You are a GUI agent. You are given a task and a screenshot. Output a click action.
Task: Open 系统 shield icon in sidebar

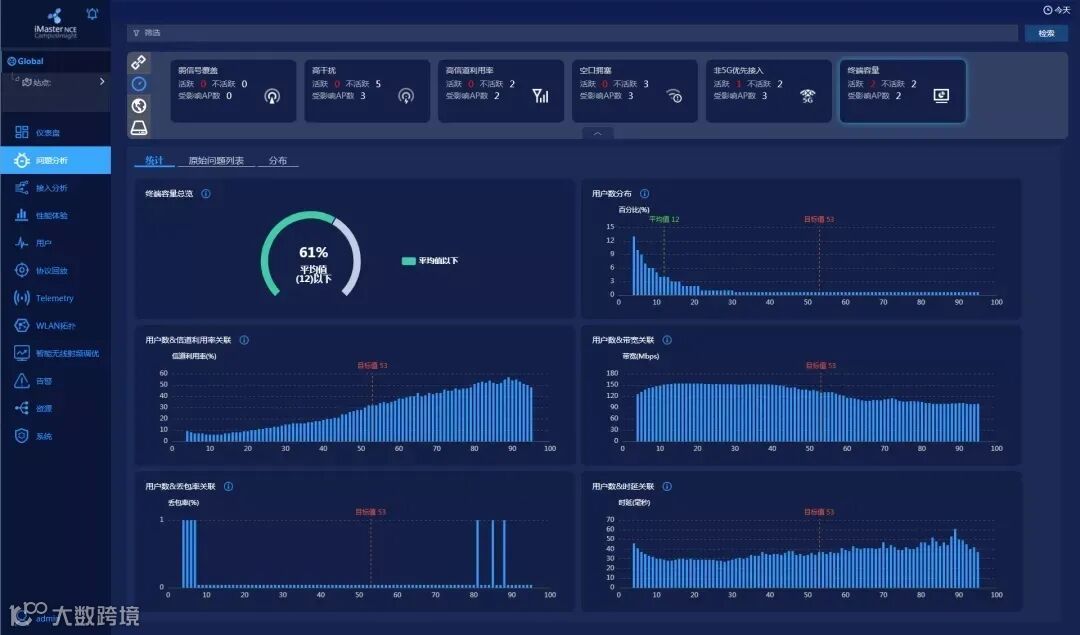22,435
